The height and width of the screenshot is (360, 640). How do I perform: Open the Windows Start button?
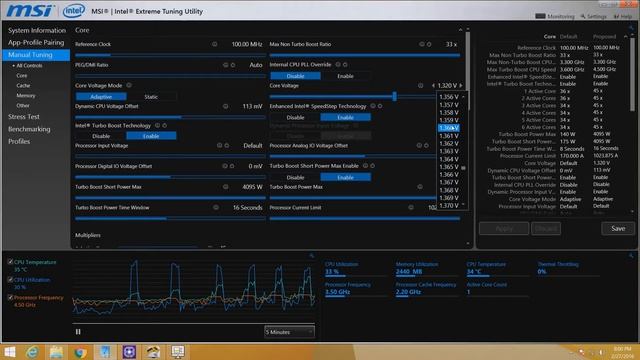point(9,352)
